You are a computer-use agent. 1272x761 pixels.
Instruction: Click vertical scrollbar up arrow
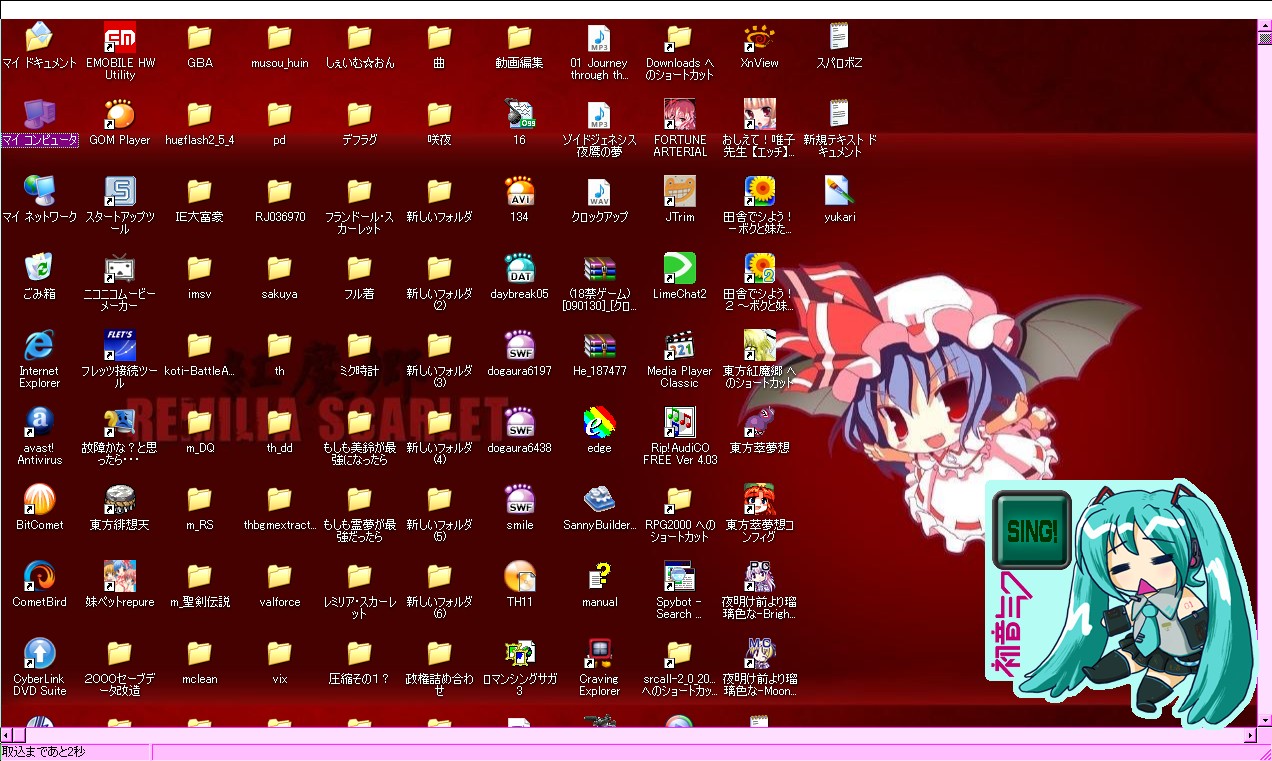tap(1264, 27)
